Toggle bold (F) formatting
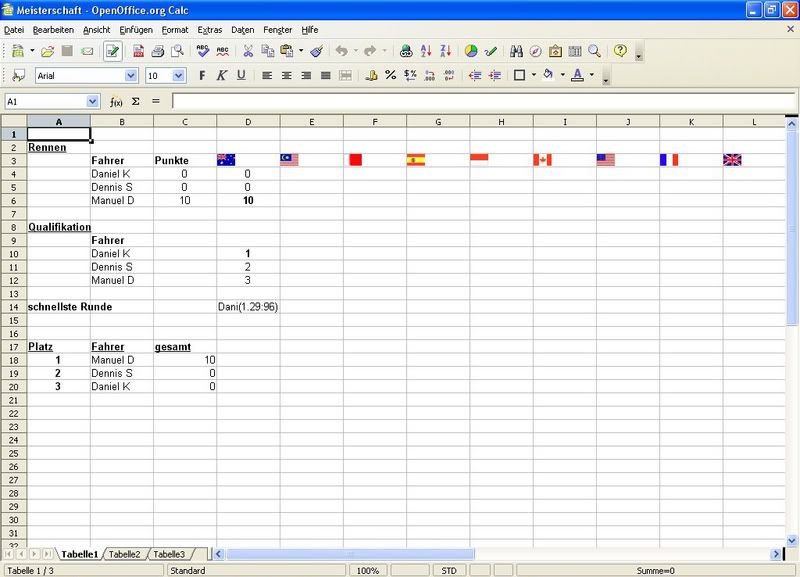 coord(202,76)
